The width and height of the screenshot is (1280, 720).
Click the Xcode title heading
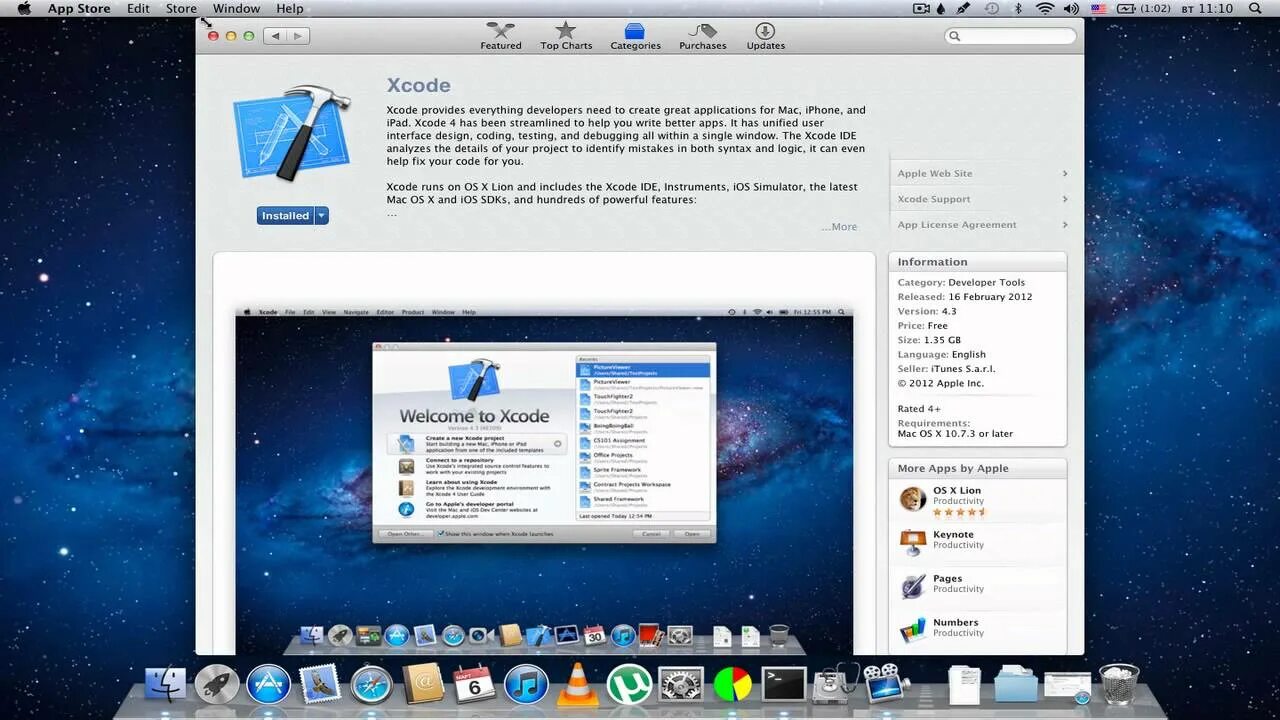coord(418,86)
